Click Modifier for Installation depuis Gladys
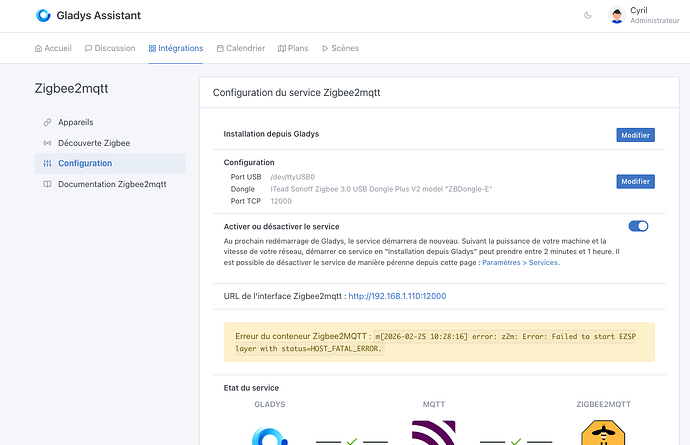 pyautogui.click(x=635, y=135)
